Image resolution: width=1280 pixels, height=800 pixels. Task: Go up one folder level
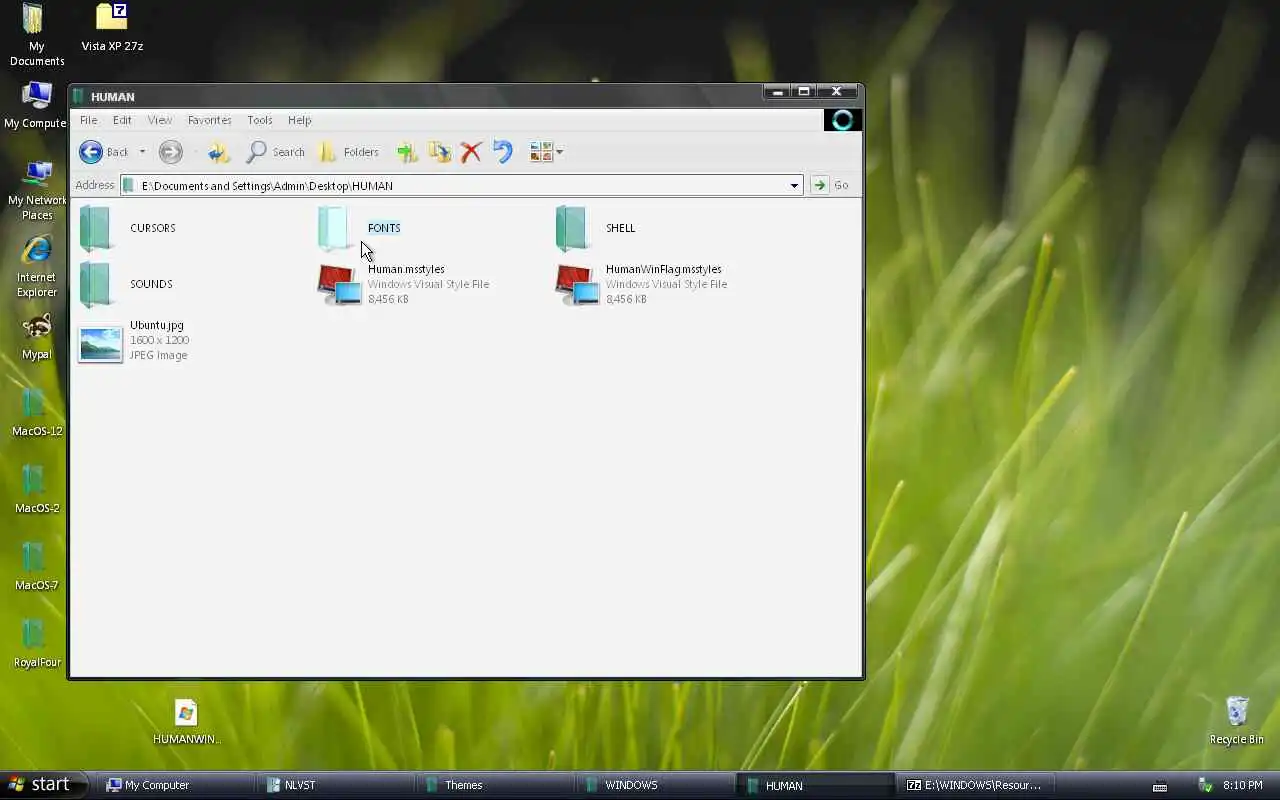pos(219,152)
